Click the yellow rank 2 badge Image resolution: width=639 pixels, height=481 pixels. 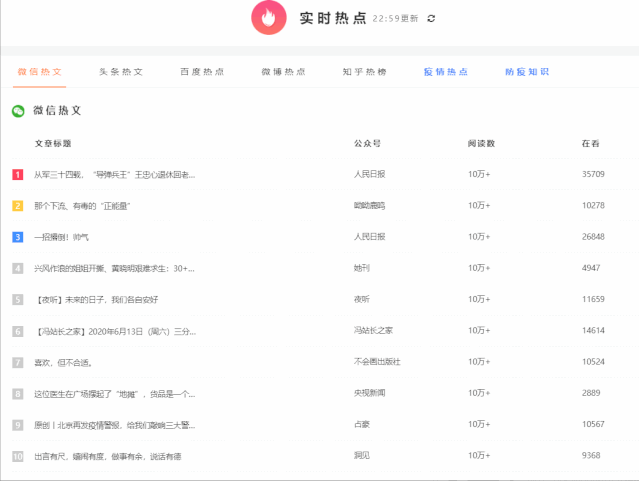coord(18,206)
